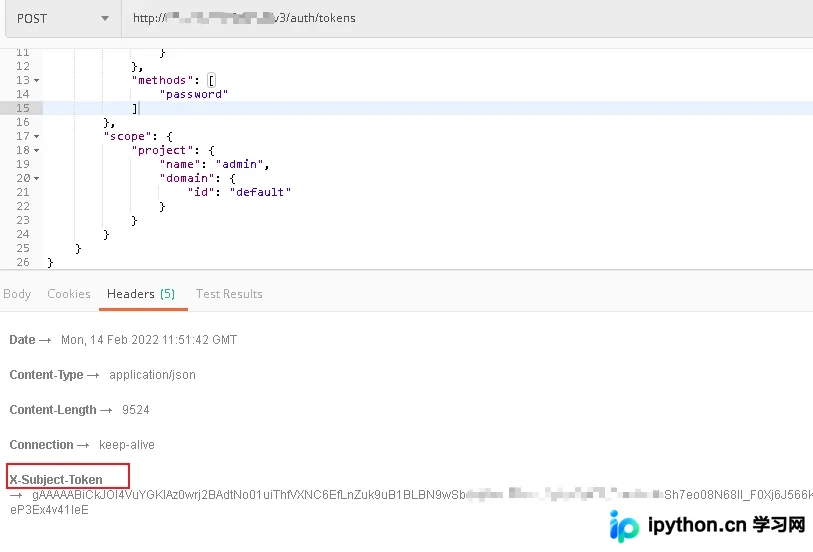Click the "id" key on line 21
813x552 pixels.
click(x=201, y=192)
